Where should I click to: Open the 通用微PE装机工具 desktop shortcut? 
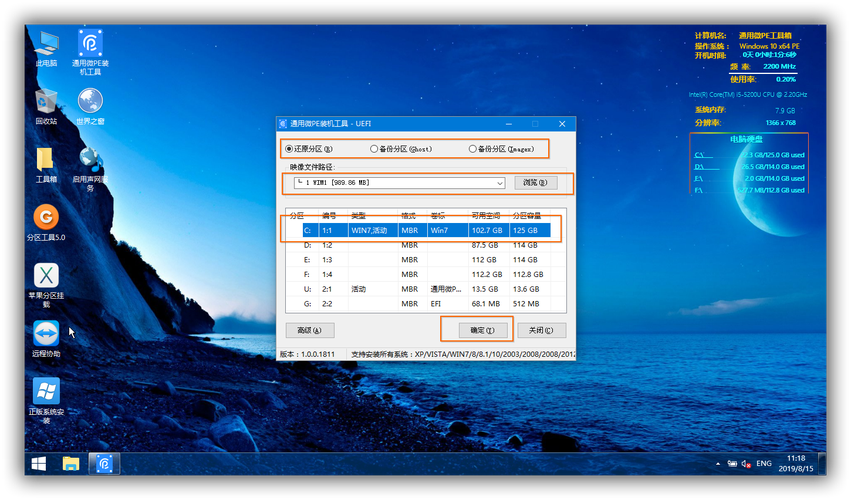coord(90,52)
